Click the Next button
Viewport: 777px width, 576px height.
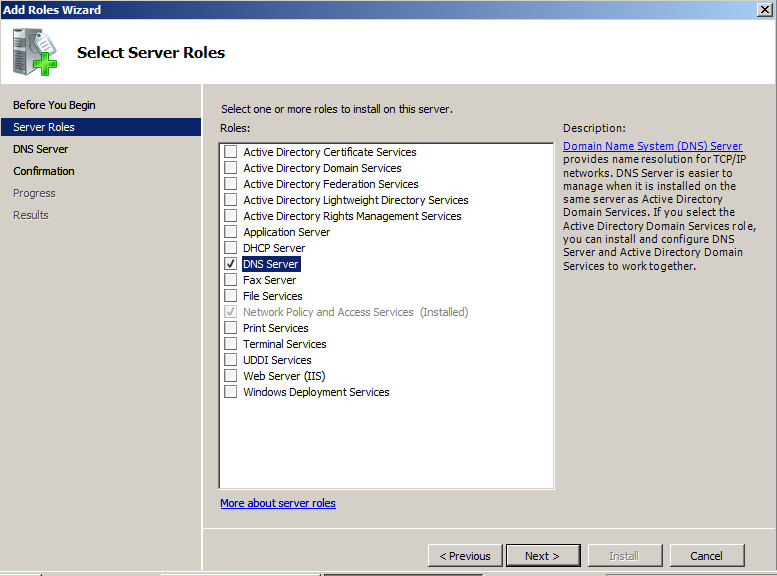[x=542, y=556]
